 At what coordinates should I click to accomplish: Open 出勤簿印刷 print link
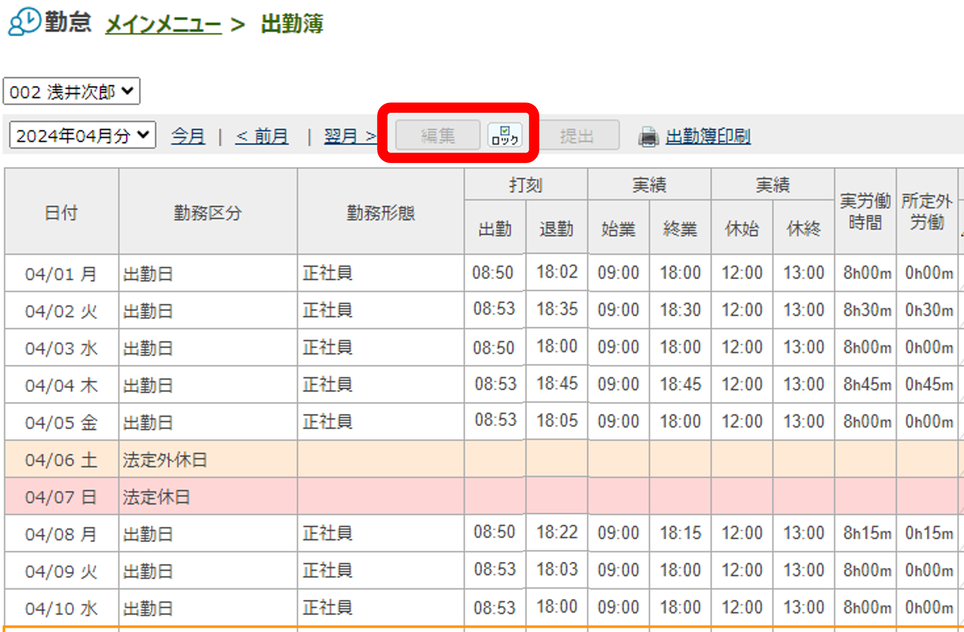(708, 137)
